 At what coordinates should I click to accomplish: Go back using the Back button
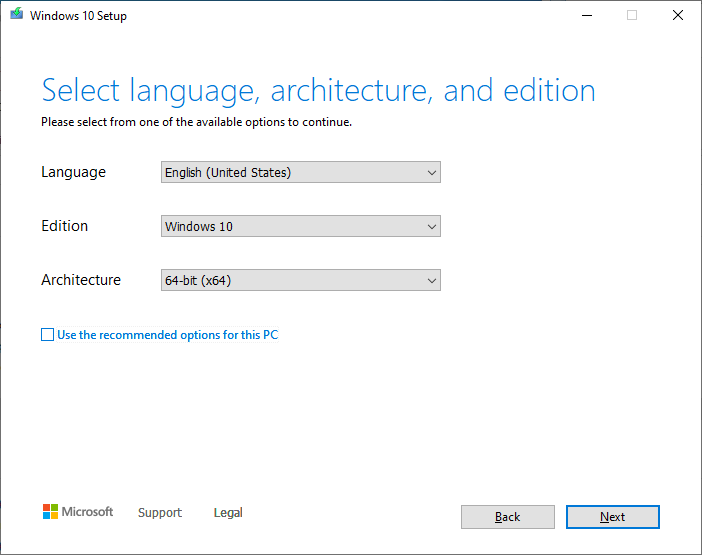tap(507, 517)
